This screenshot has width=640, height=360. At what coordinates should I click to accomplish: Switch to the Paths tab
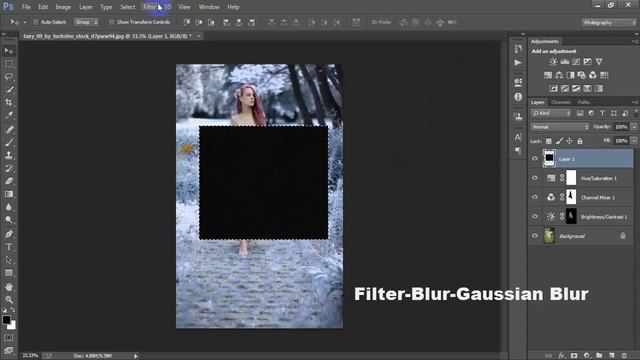[584, 102]
